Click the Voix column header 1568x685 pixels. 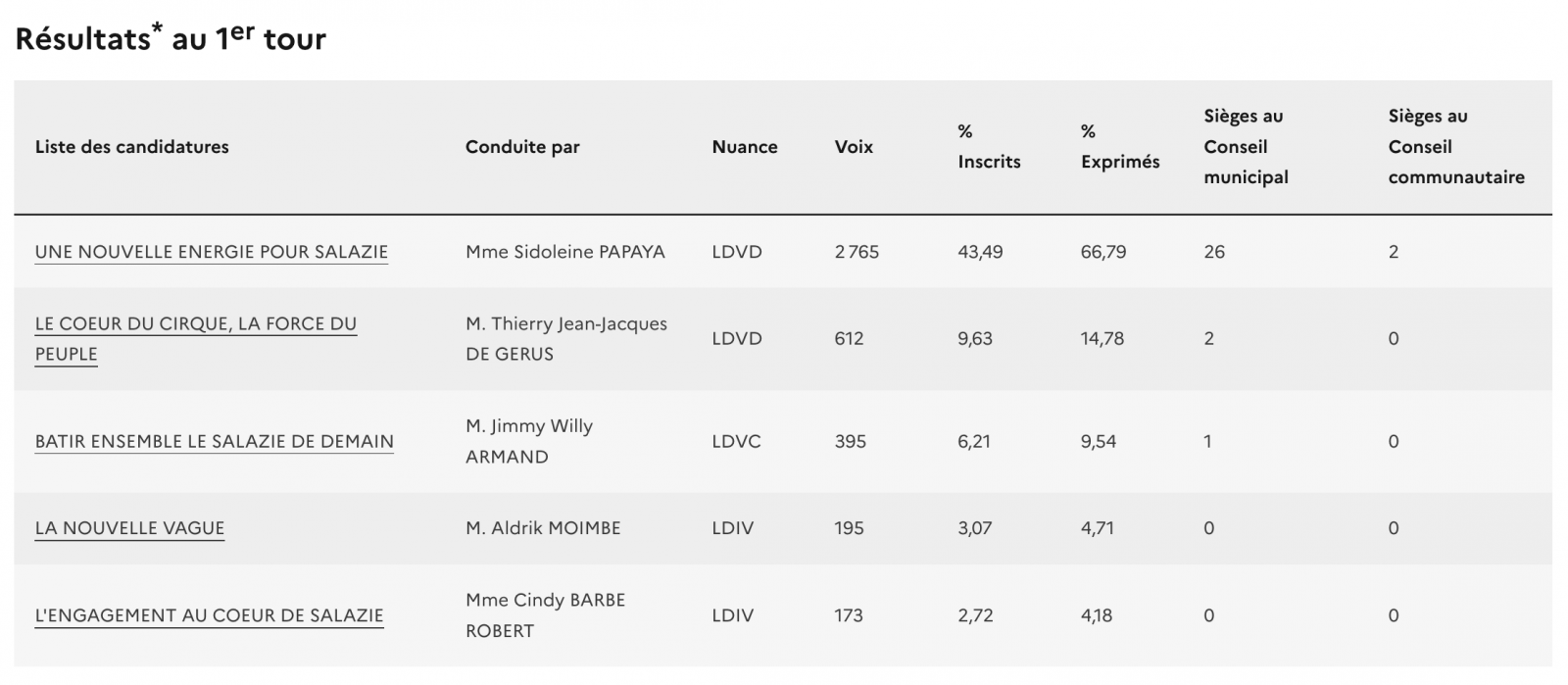tap(854, 147)
